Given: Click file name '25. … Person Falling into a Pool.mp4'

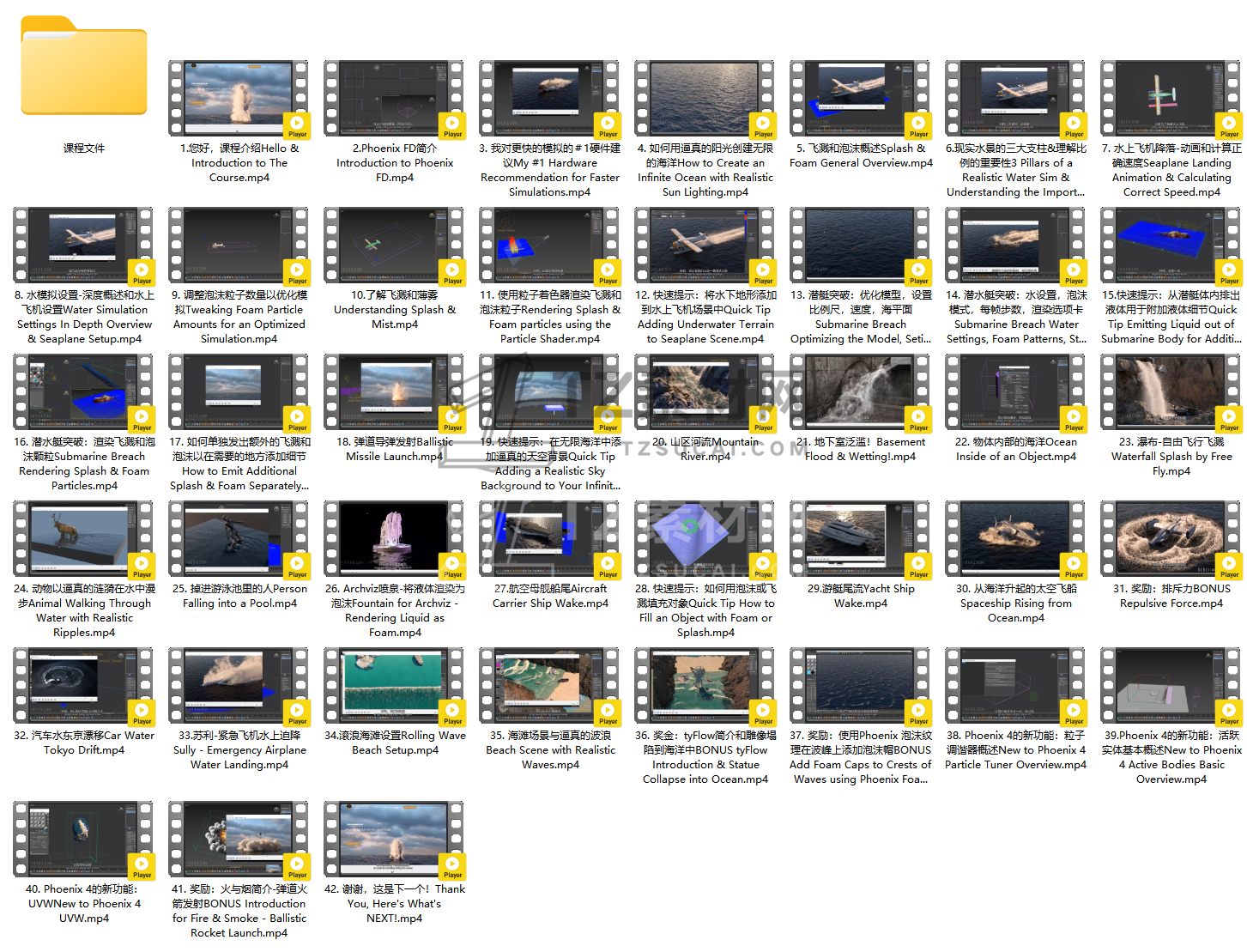Looking at the screenshot, I should coord(239,596).
